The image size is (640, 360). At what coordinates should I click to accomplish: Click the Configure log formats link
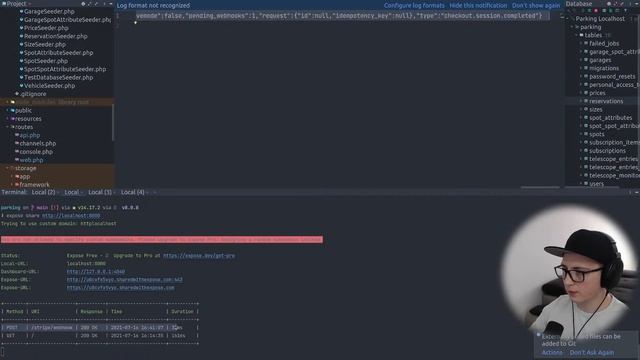pos(414,5)
